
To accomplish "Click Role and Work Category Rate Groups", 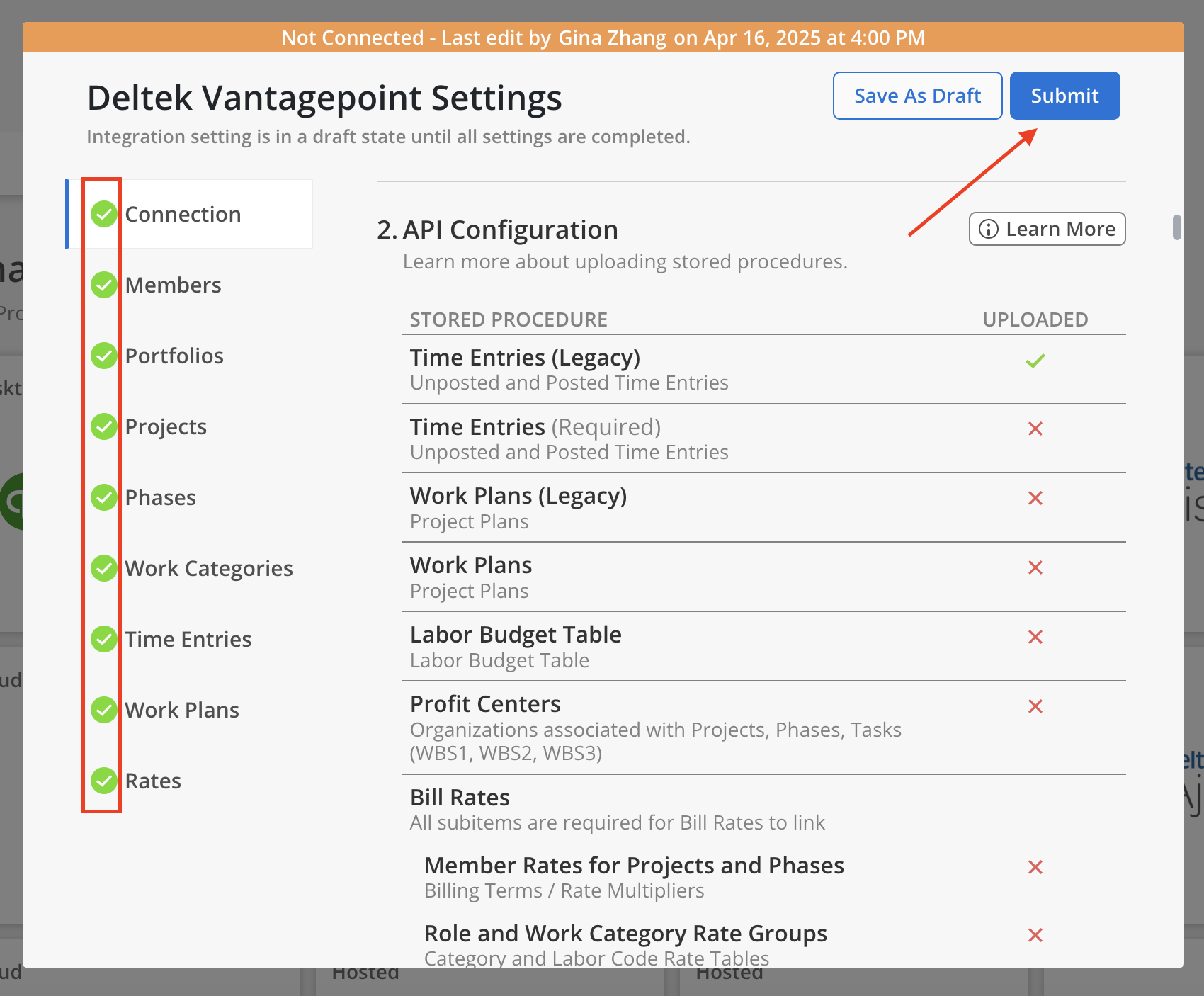I will [x=625, y=934].
